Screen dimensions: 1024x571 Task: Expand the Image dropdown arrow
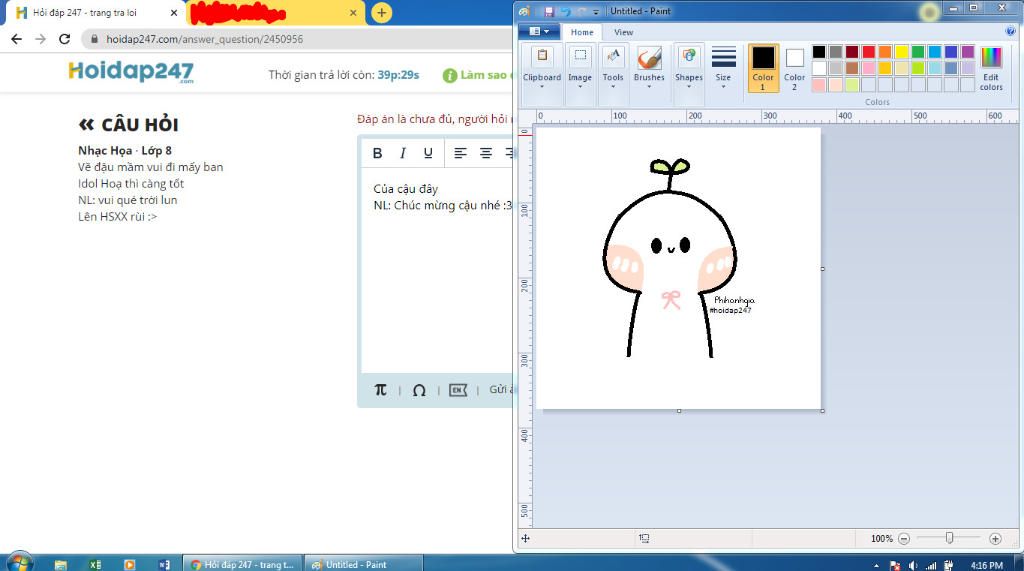coord(580,86)
